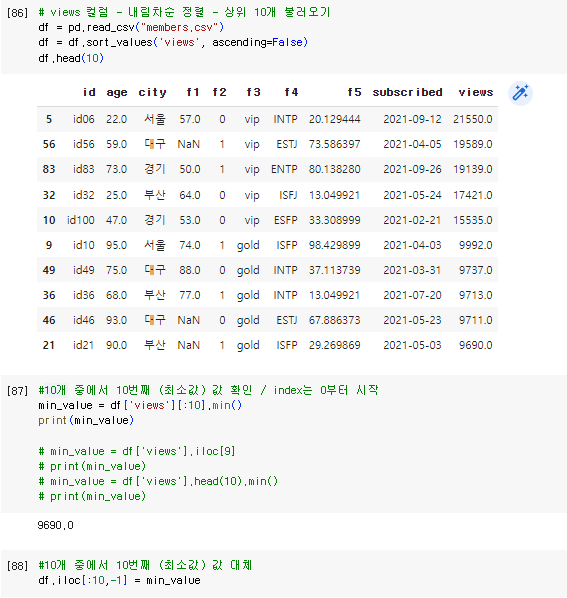Click the 'id' column header

tap(89, 92)
